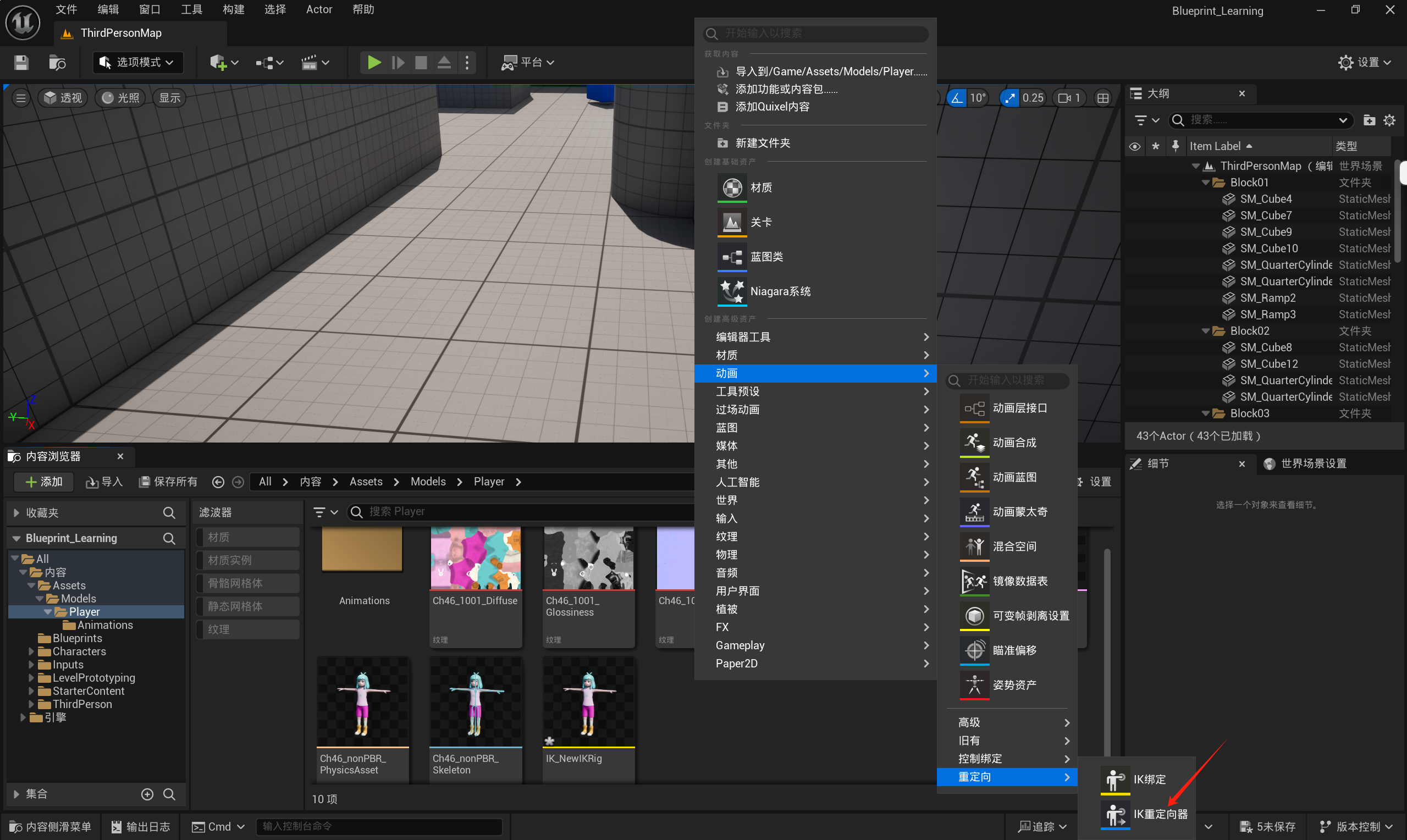This screenshot has height=840, width=1407.
Task: Click the 保存所有 save all button
Action: tap(169, 482)
